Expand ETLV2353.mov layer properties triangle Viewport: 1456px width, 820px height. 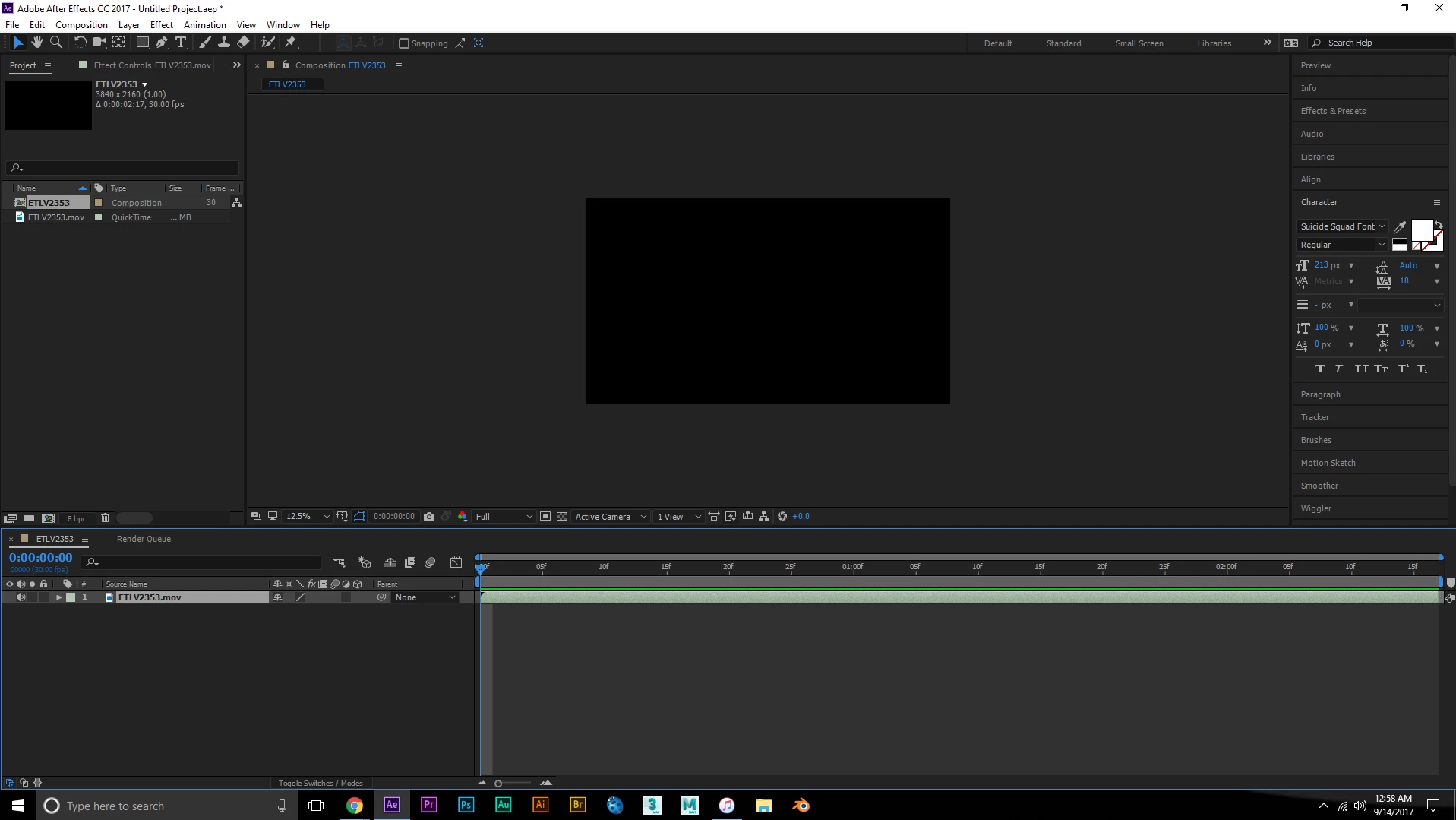coord(58,597)
